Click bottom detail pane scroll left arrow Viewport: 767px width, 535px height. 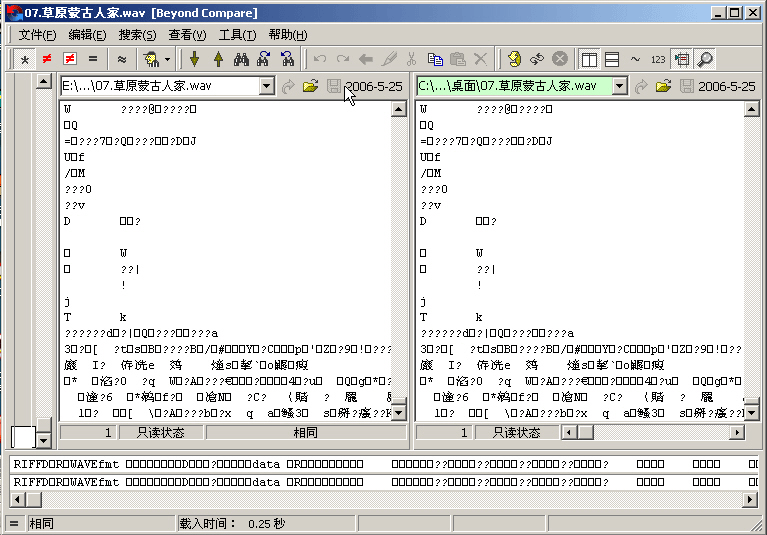(x=18, y=500)
